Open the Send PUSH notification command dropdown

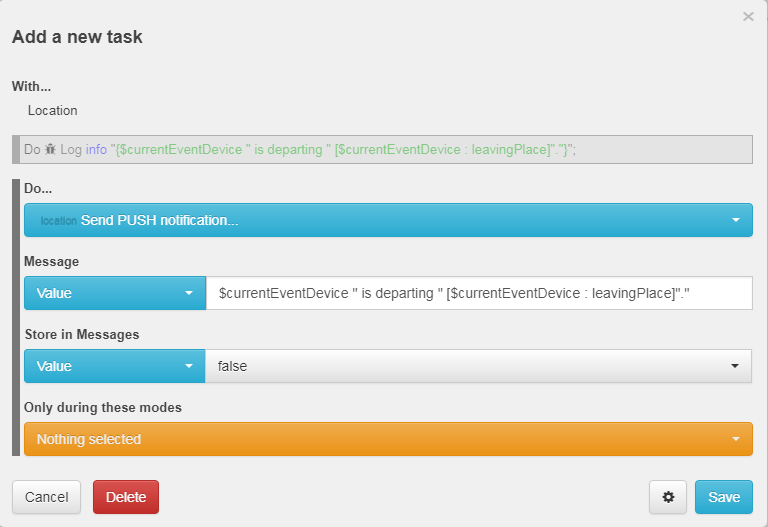coord(388,220)
